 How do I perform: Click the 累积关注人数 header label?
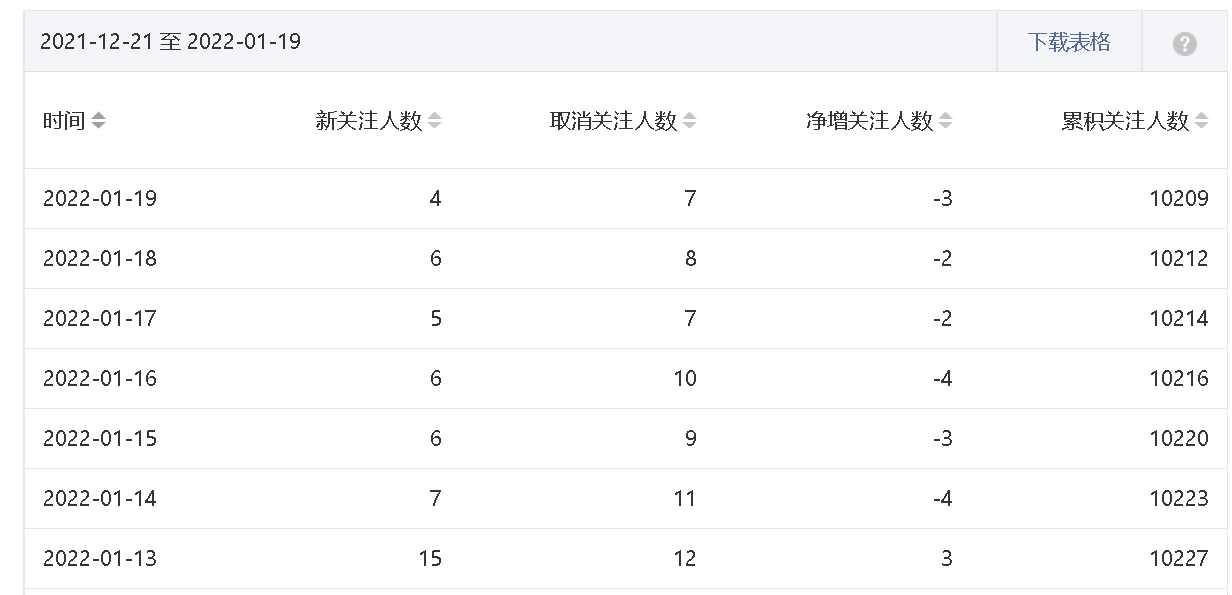pos(1126,121)
